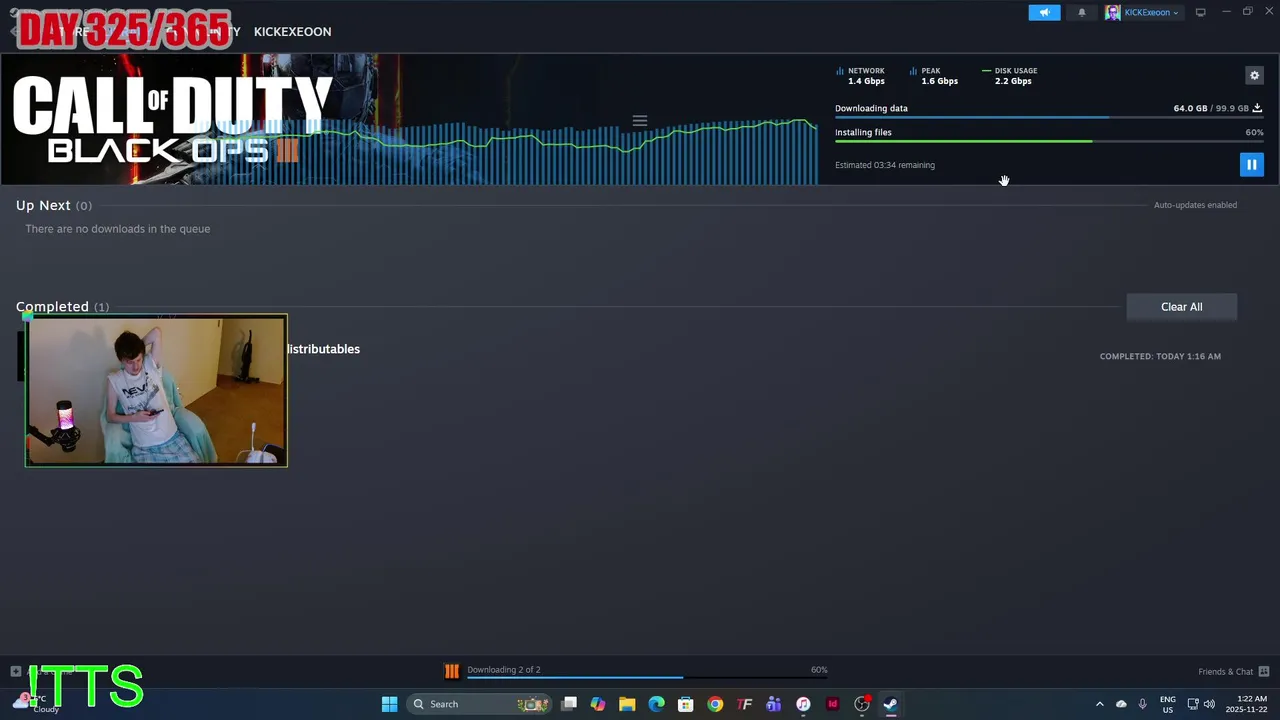Launch Copilot from the taskbar
The width and height of the screenshot is (1280, 720).
coord(598,704)
